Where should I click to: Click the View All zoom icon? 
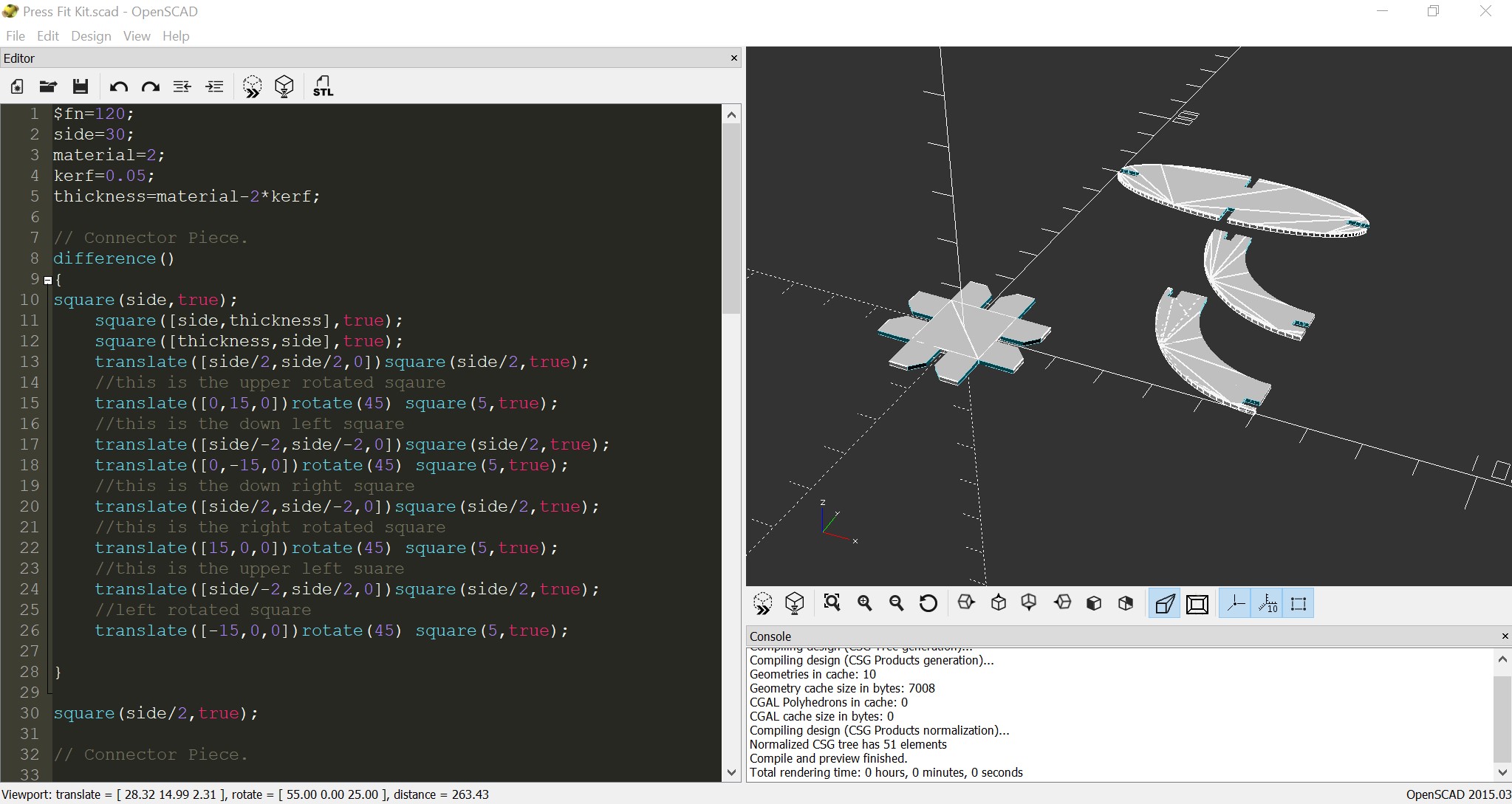coord(832,603)
